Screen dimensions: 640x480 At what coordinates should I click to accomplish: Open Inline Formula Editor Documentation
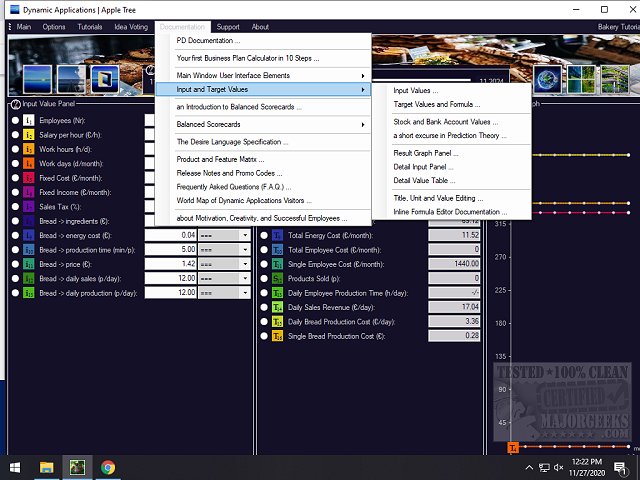click(450, 212)
